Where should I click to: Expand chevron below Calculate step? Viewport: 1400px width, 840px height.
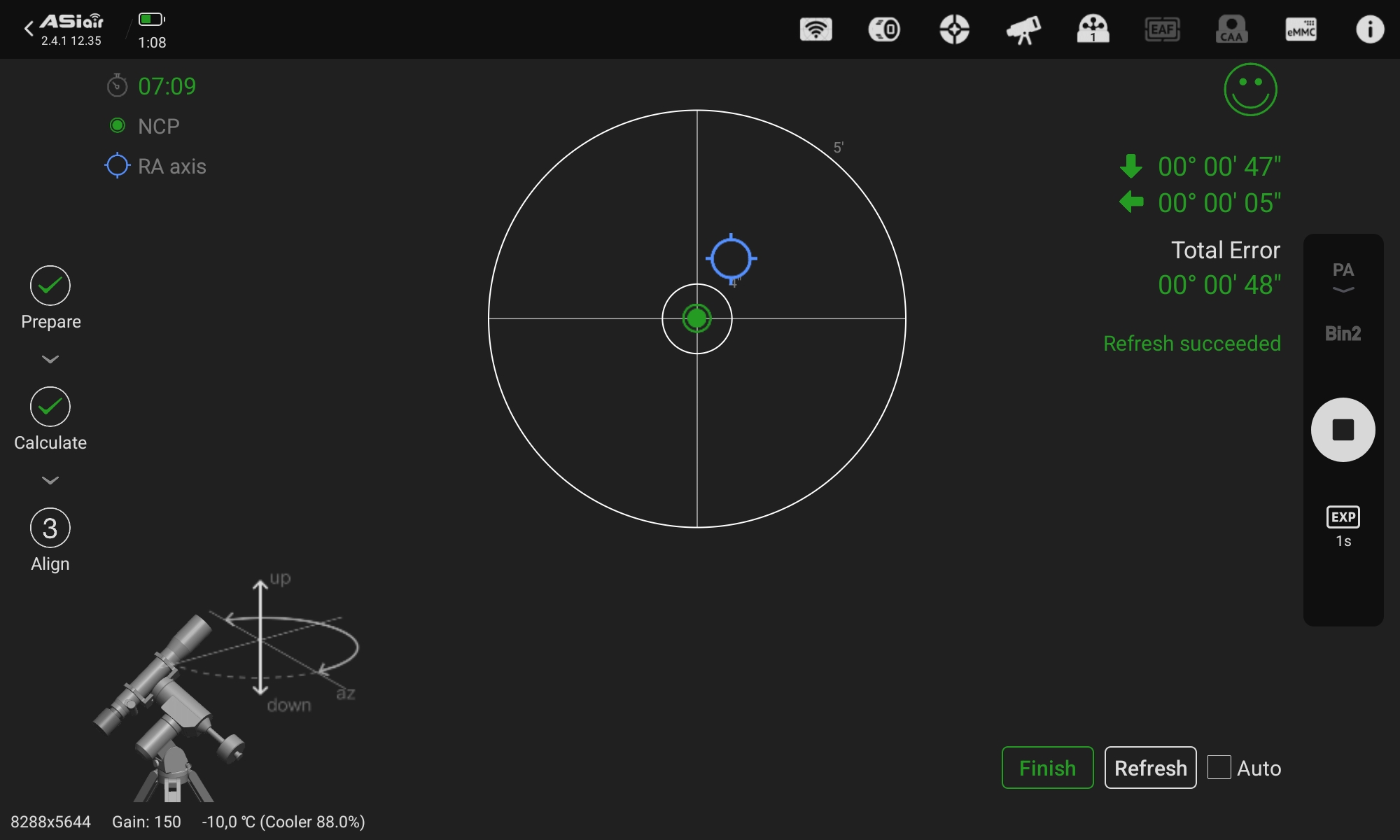click(x=50, y=480)
